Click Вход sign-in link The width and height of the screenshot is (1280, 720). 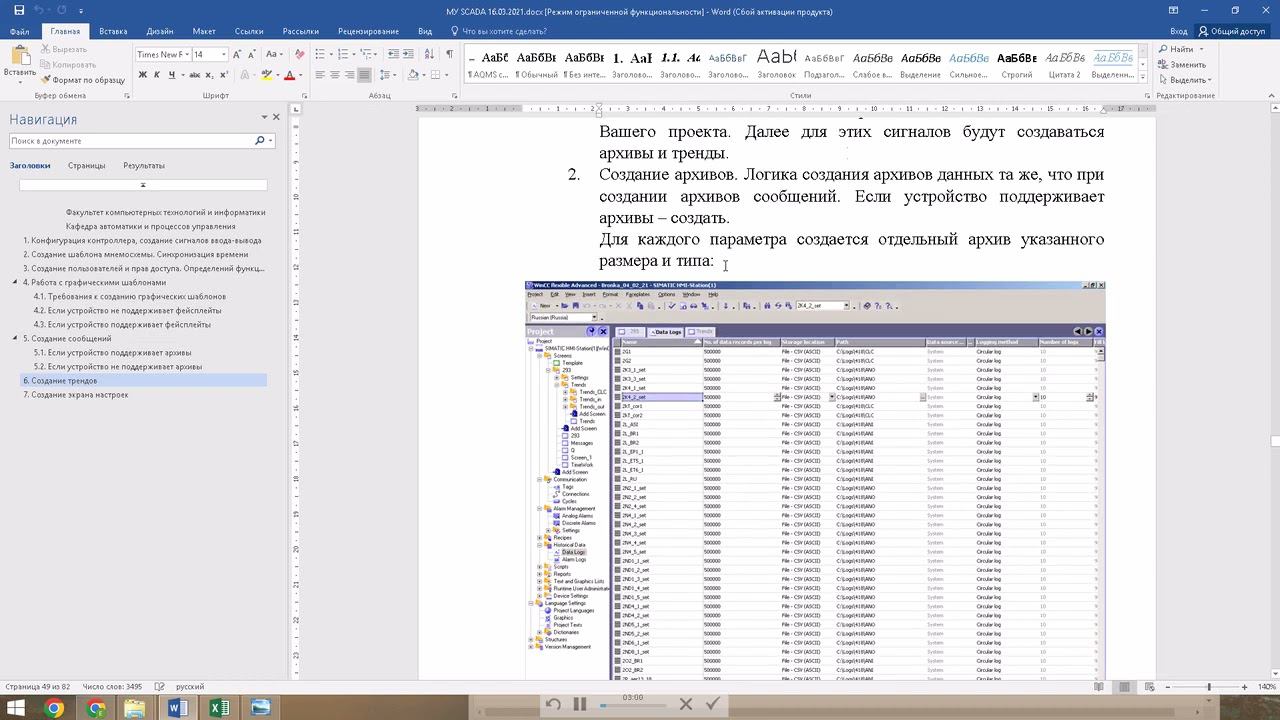point(1179,31)
